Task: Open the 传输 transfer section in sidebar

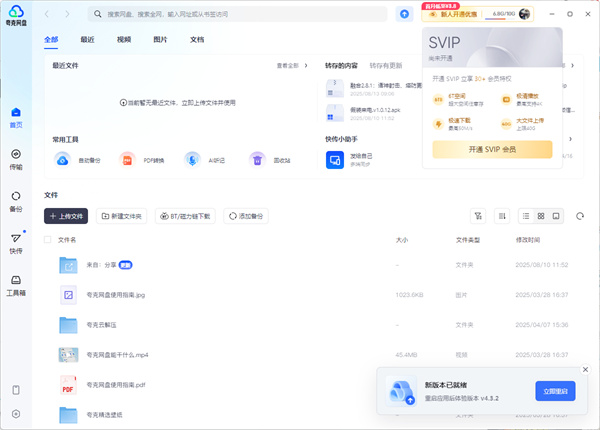Action: pos(16,160)
